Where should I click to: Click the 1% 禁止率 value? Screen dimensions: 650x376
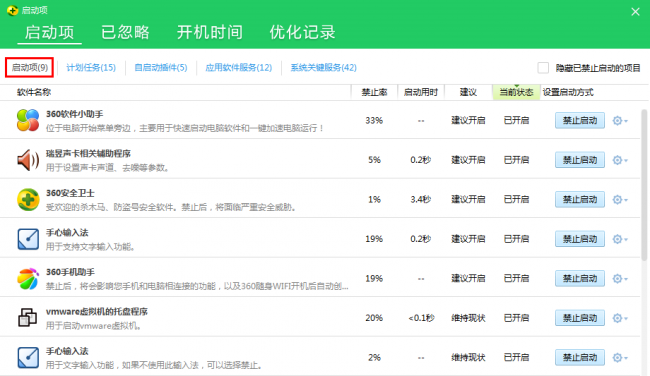tap(374, 200)
